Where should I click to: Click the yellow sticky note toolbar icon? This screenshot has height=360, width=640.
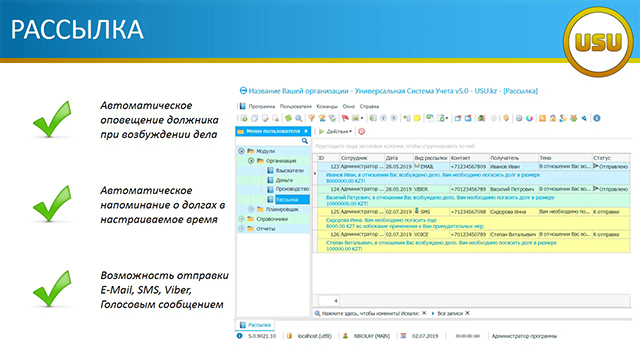417,118
